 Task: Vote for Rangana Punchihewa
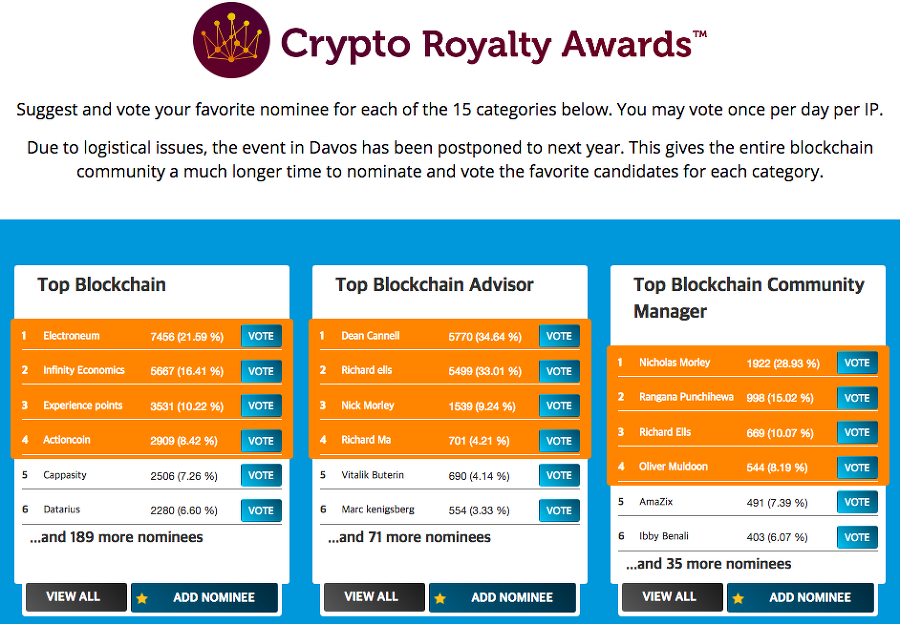pyautogui.click(x=857, y=398)
